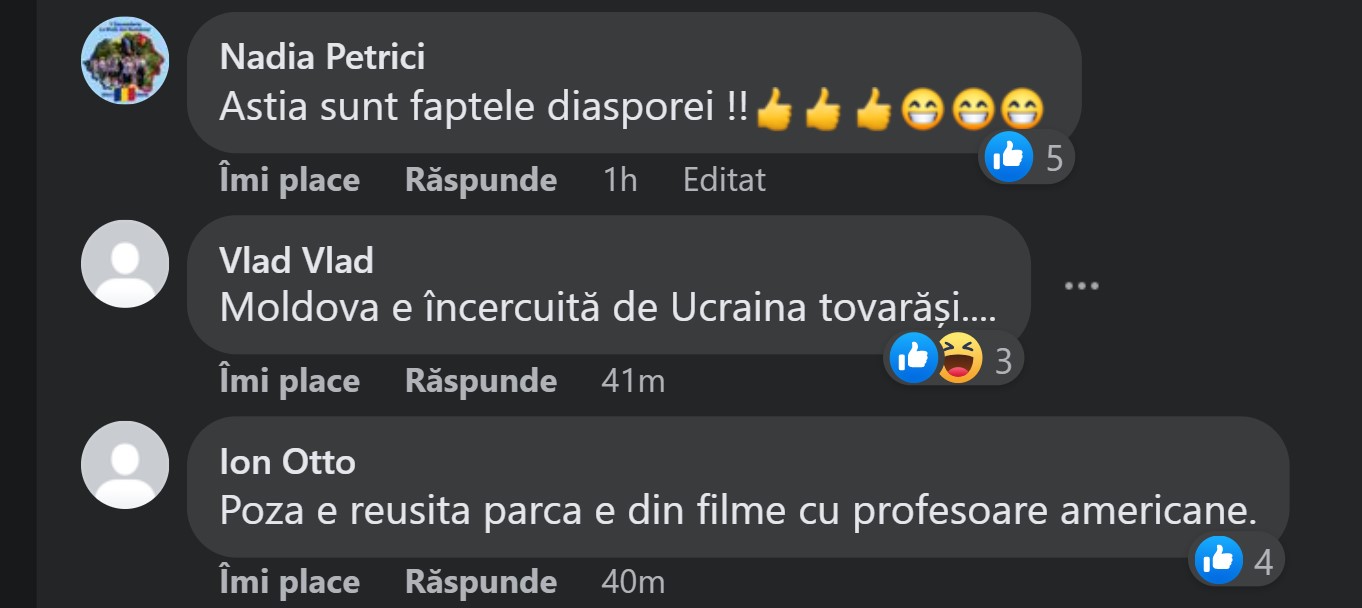This screenshot has height=608, width=1362.
Task: Click Răspunde under Ion Otto's comment
Action: [x=481, y=582]
